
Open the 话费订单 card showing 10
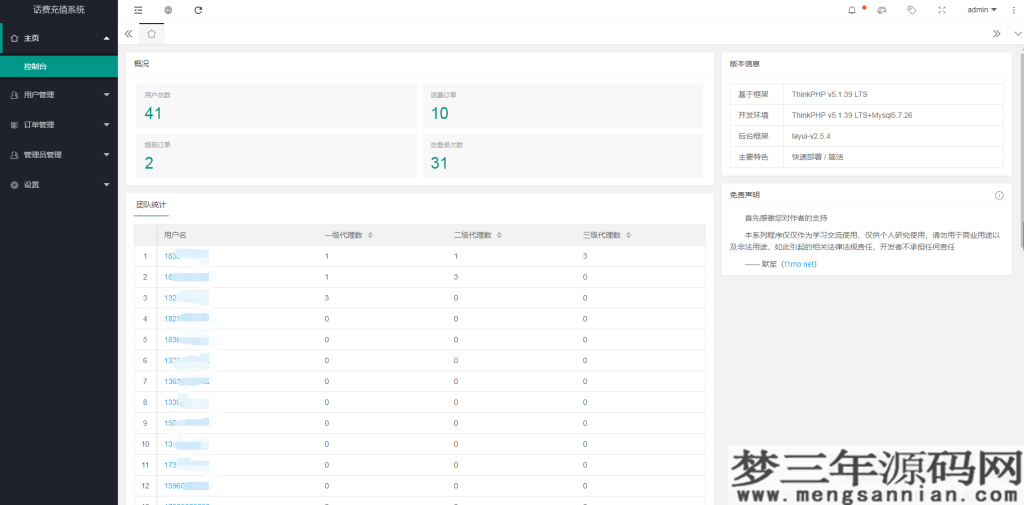562,105
